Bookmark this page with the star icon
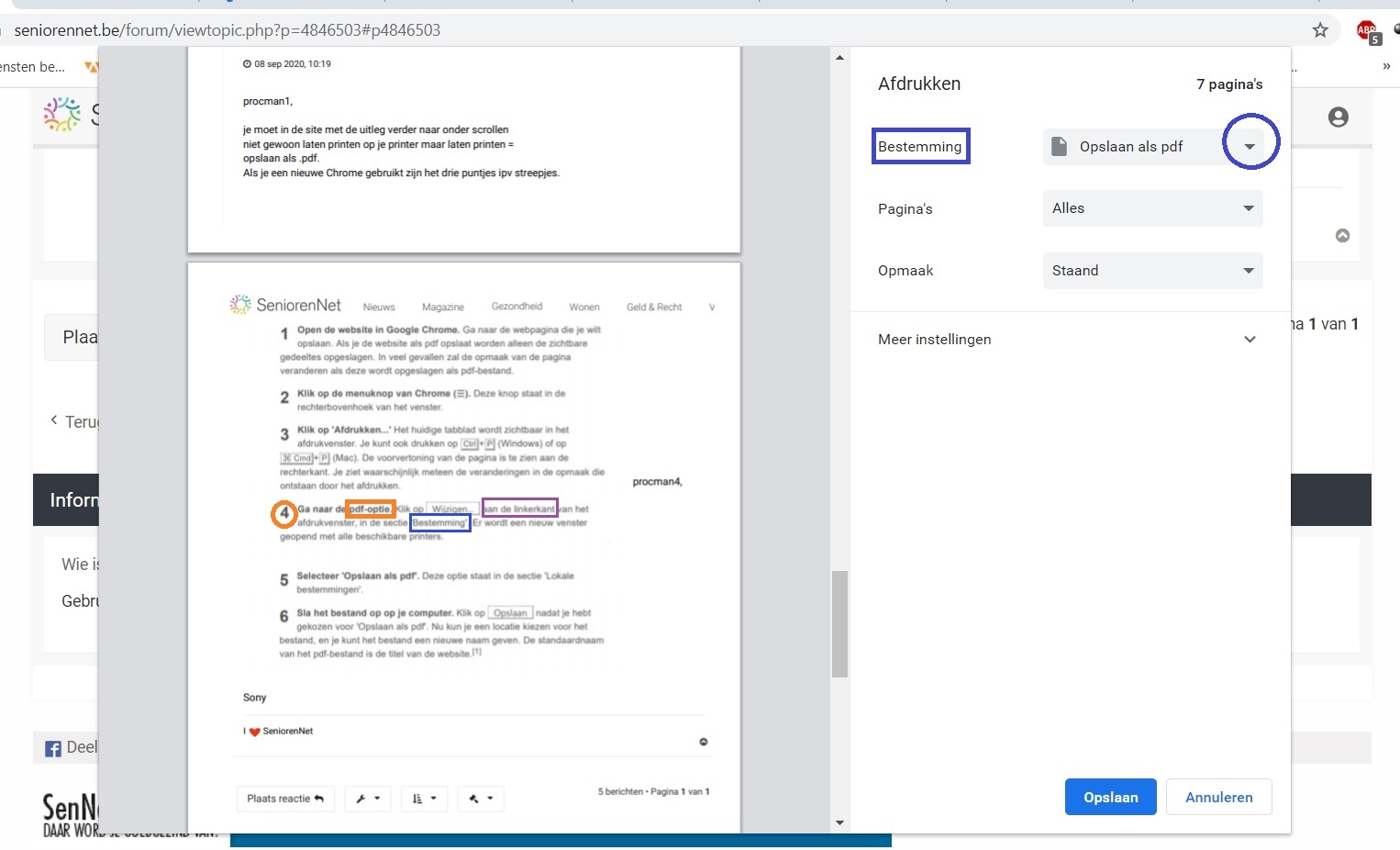Image resolution: width=1400 pixels, height=850 pixels. (x=1320, y=30)
